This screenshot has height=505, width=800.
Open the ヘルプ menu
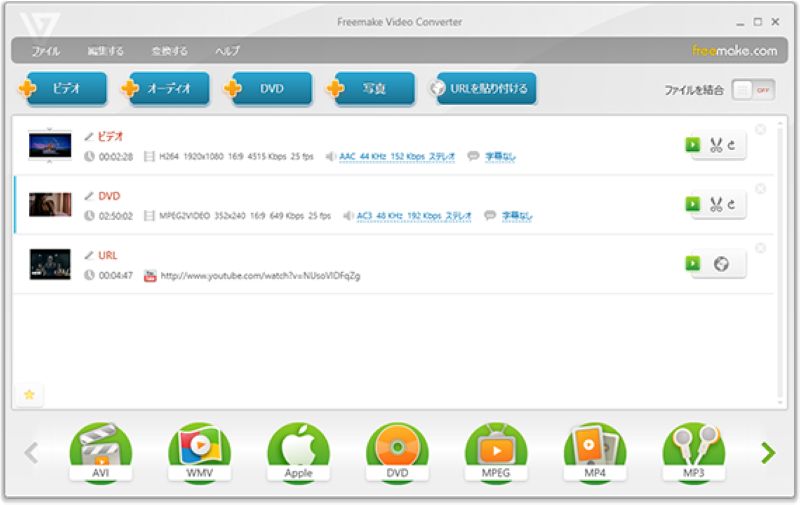click(227, 51)
